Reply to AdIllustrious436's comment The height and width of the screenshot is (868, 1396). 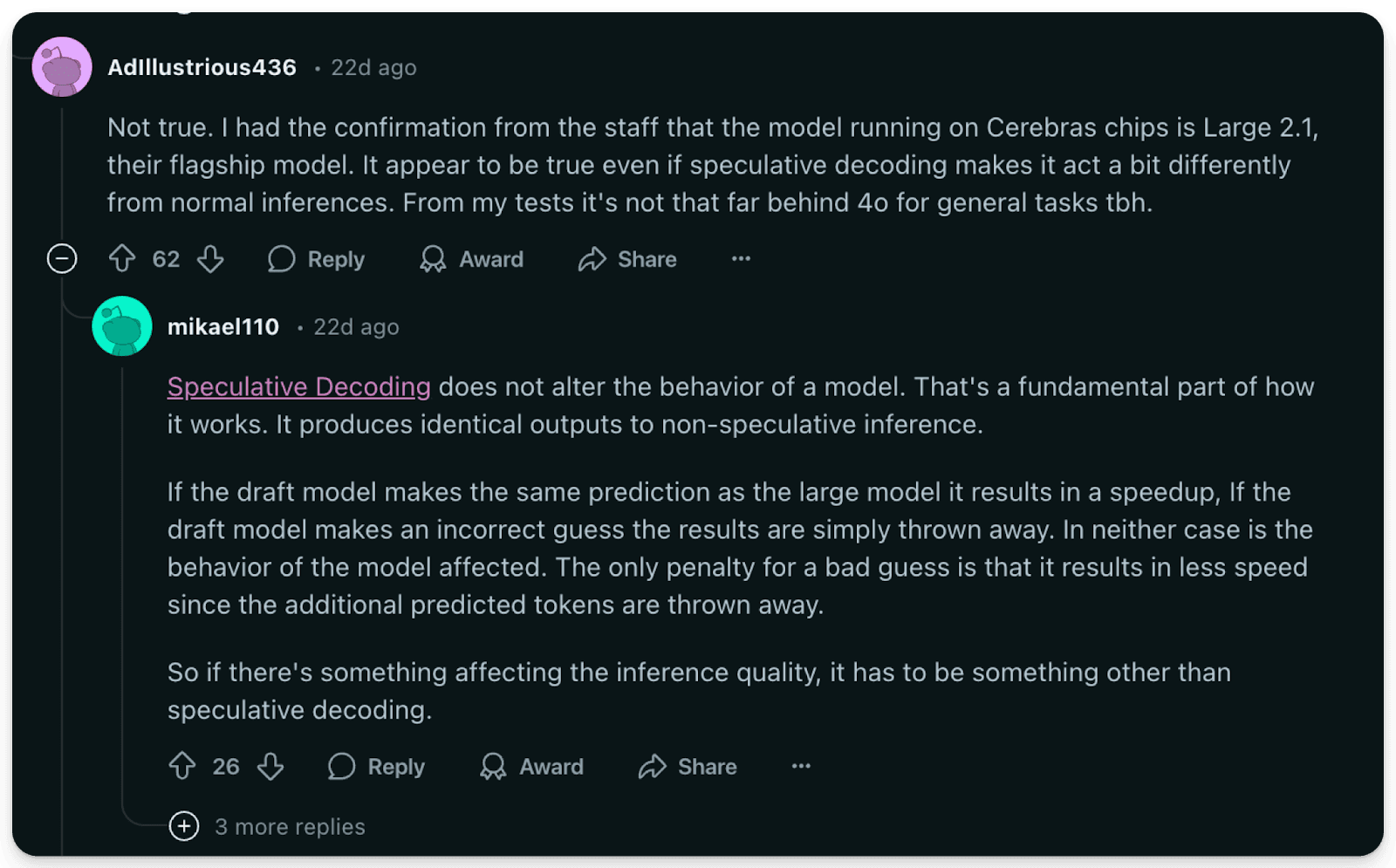coord(316,259)
